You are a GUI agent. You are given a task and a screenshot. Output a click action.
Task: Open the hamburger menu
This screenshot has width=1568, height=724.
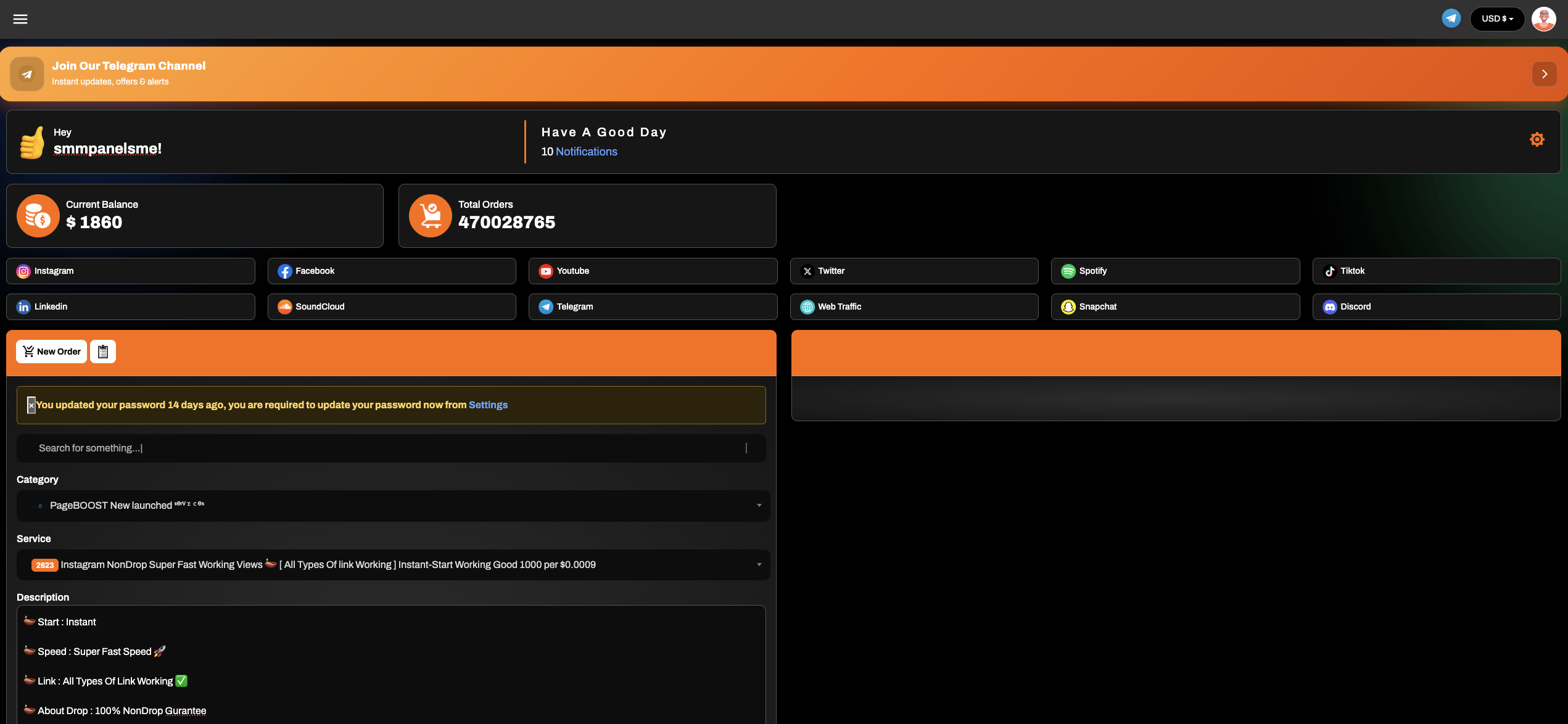click(x=20, y=19)
